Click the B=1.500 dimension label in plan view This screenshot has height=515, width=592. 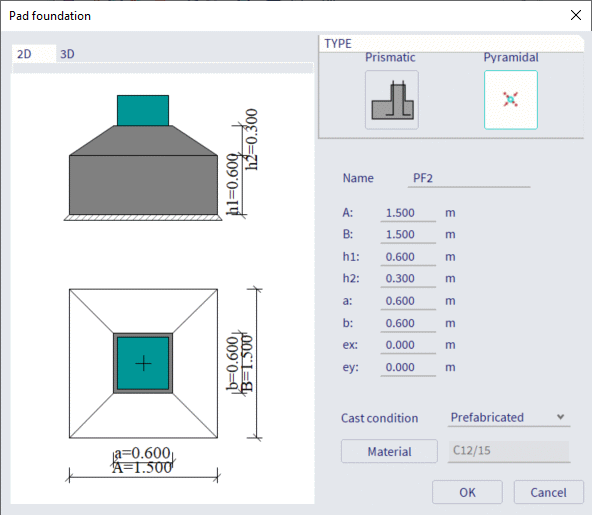point(247,364)
